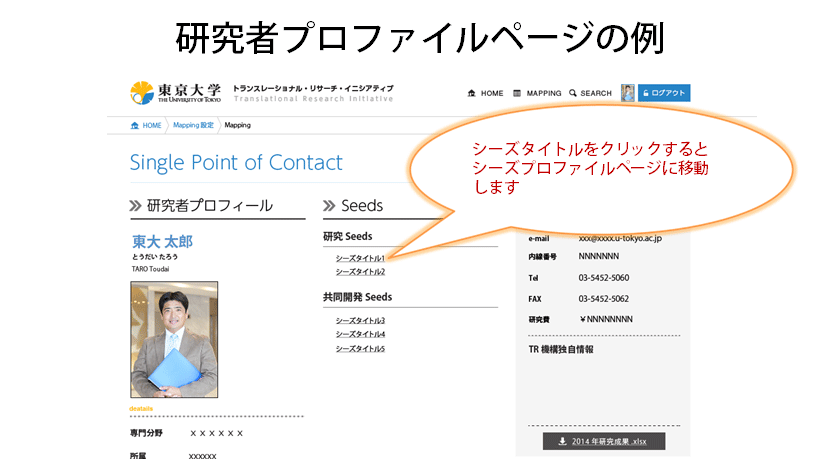Select シーズタイトル3 under 共同開発 Seeds
This screenshot has width=836, height=468.
point(360,320)
